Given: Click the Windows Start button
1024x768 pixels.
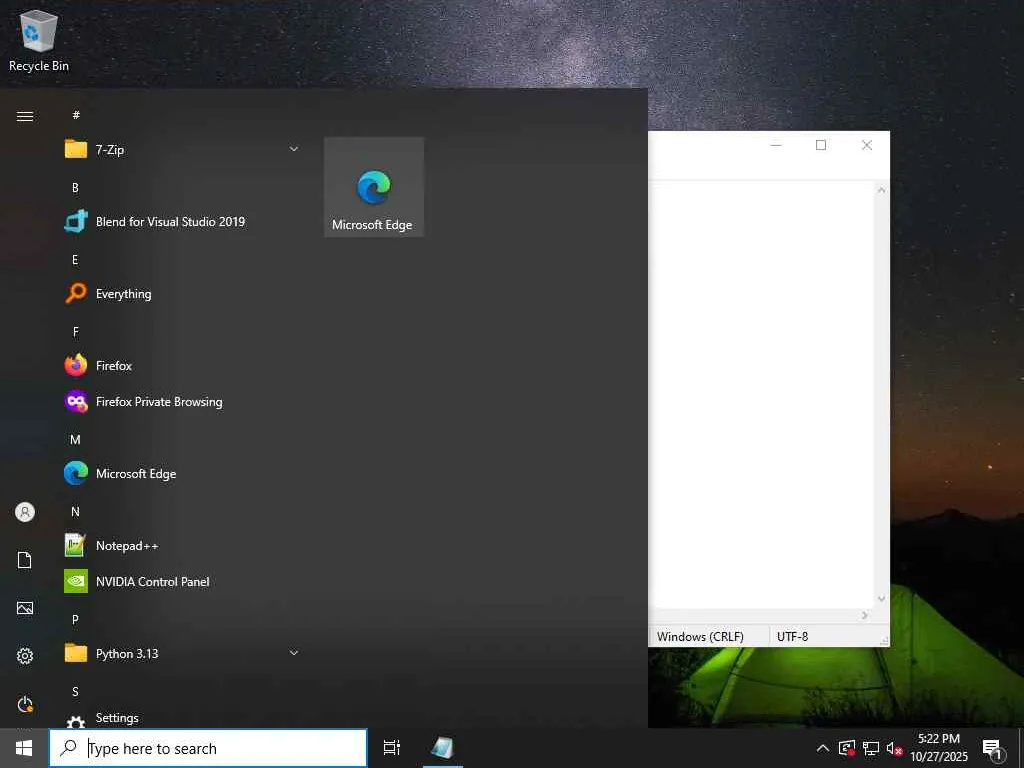Looking at the screenshot, I should [x=24, y=748].
